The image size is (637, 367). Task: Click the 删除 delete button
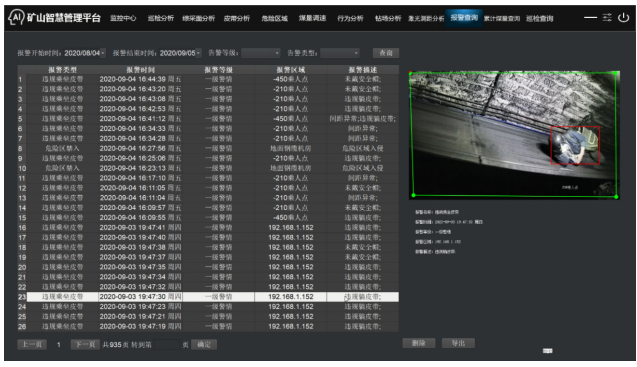pyautogui.click(x=419, y=343)
